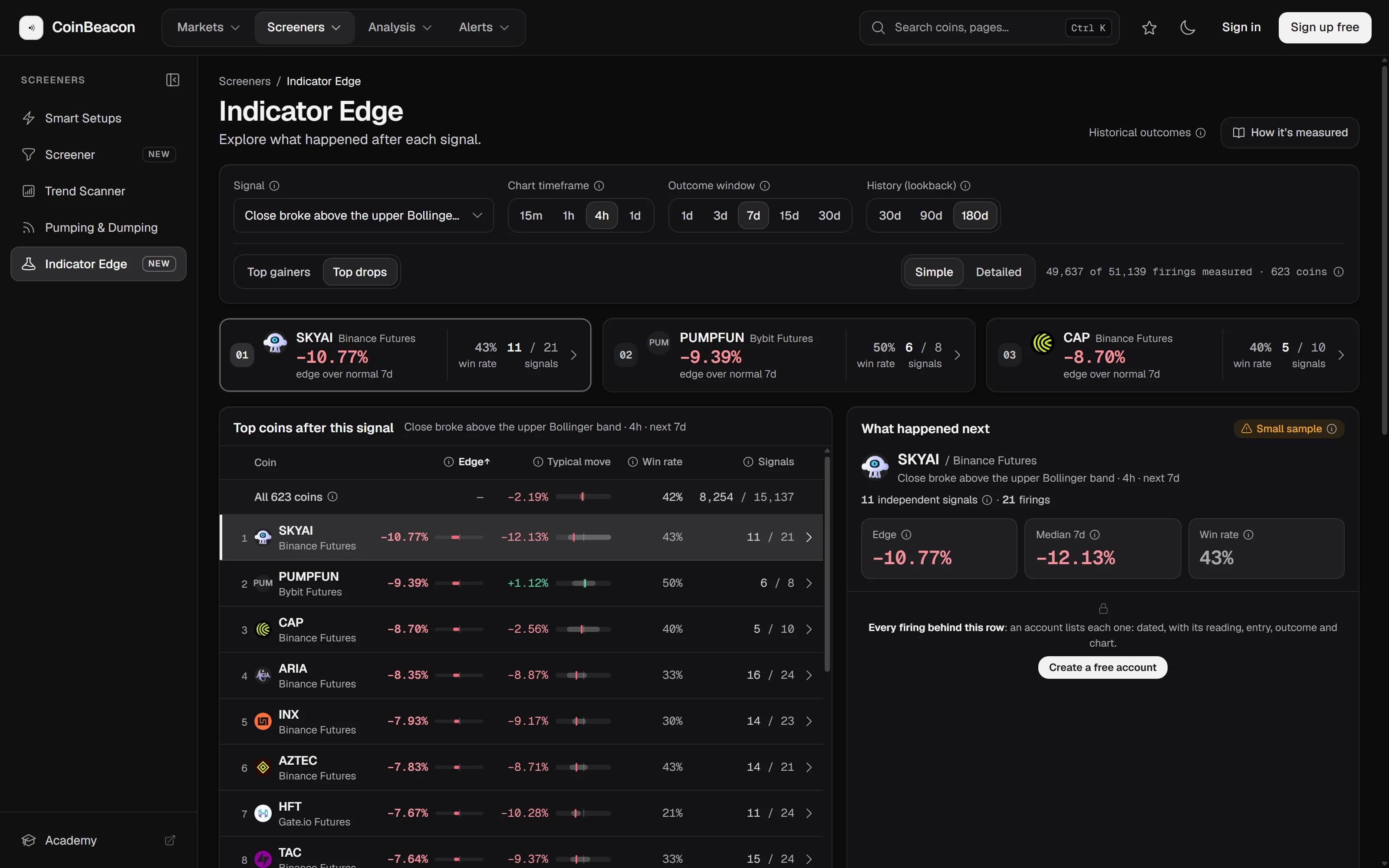This screenshot has height=868, width=1389.
Task: Click the Sign in link
Action: click(1241, 27)
